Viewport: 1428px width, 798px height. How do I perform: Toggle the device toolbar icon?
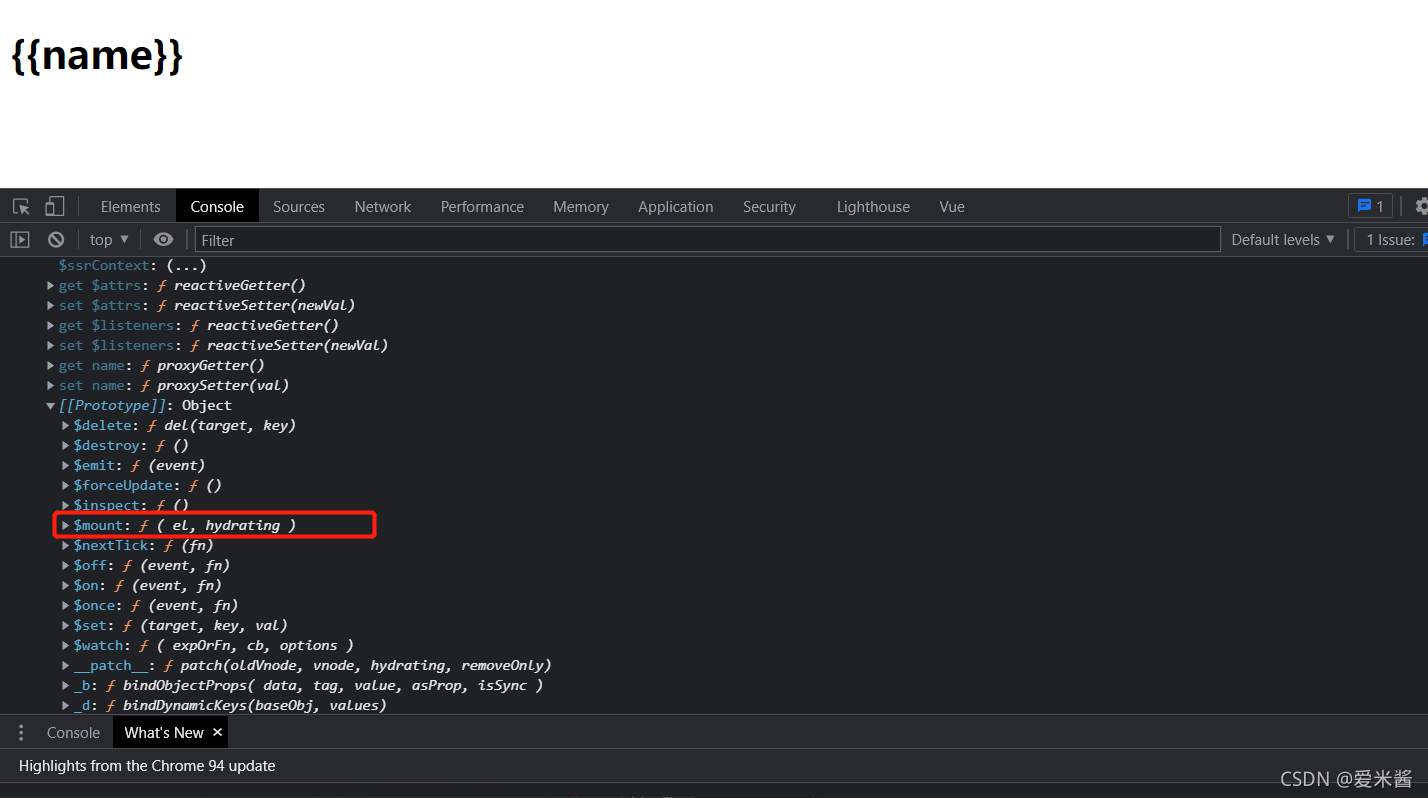[54, 207]
